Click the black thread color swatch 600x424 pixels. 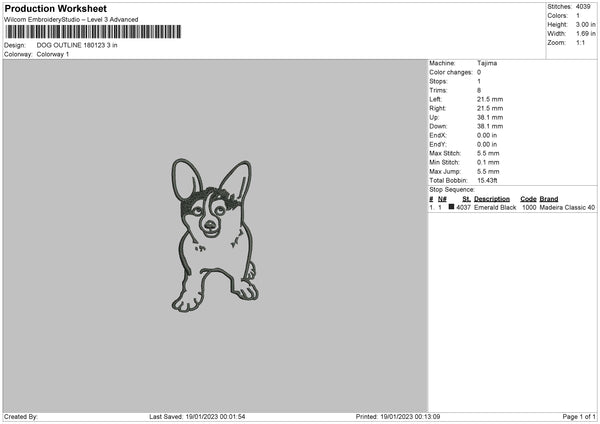click(x=452, y=208)
